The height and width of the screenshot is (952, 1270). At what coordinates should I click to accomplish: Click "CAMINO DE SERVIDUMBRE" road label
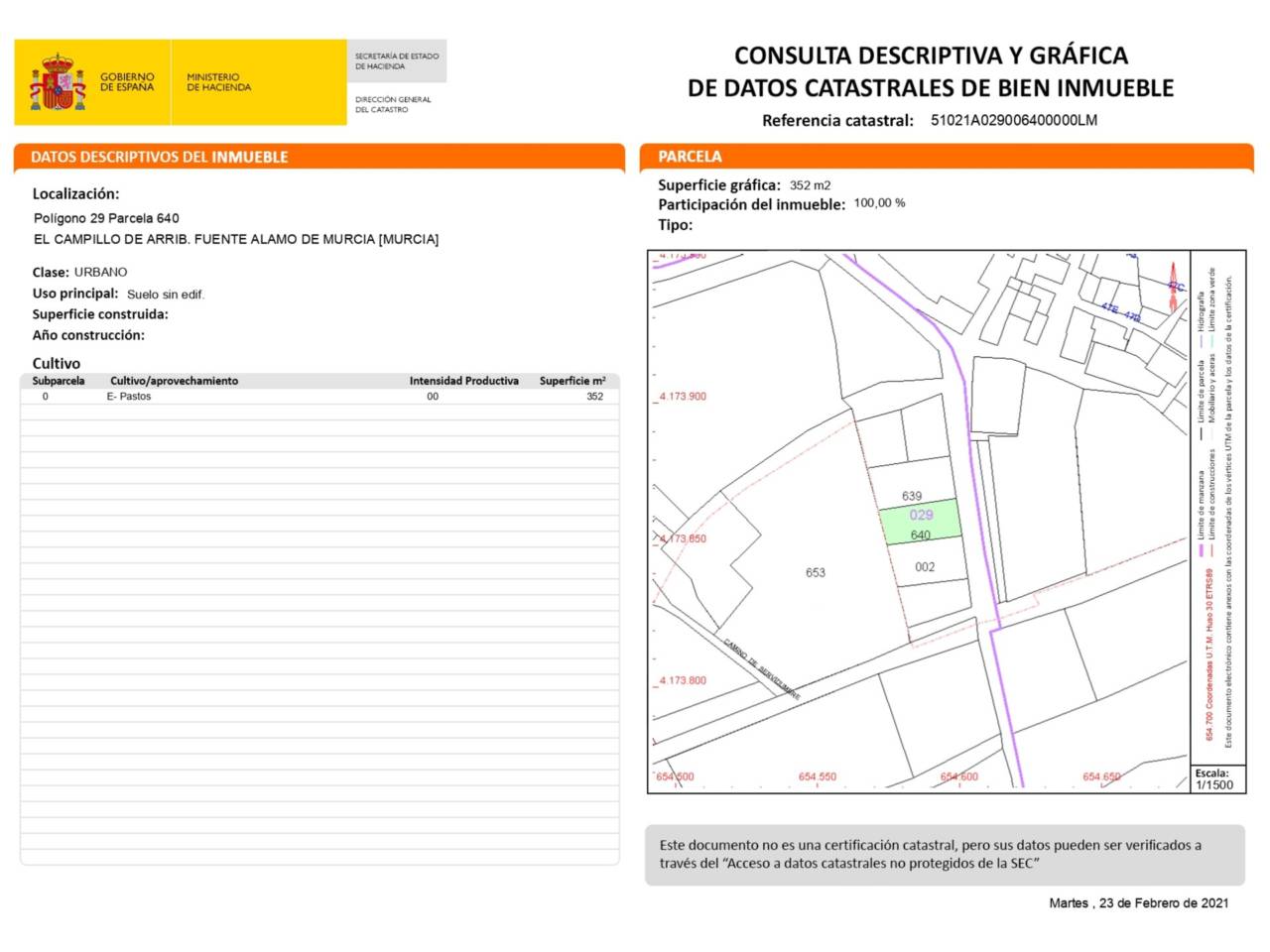coord(761,669)
